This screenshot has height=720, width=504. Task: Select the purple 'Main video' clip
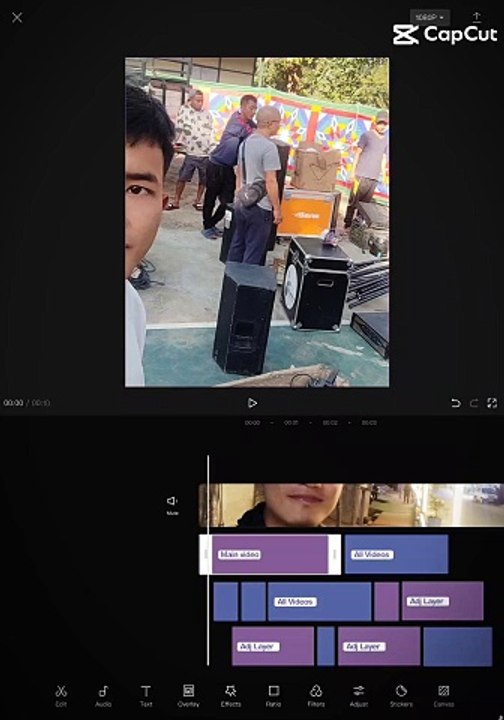(270, 554)
